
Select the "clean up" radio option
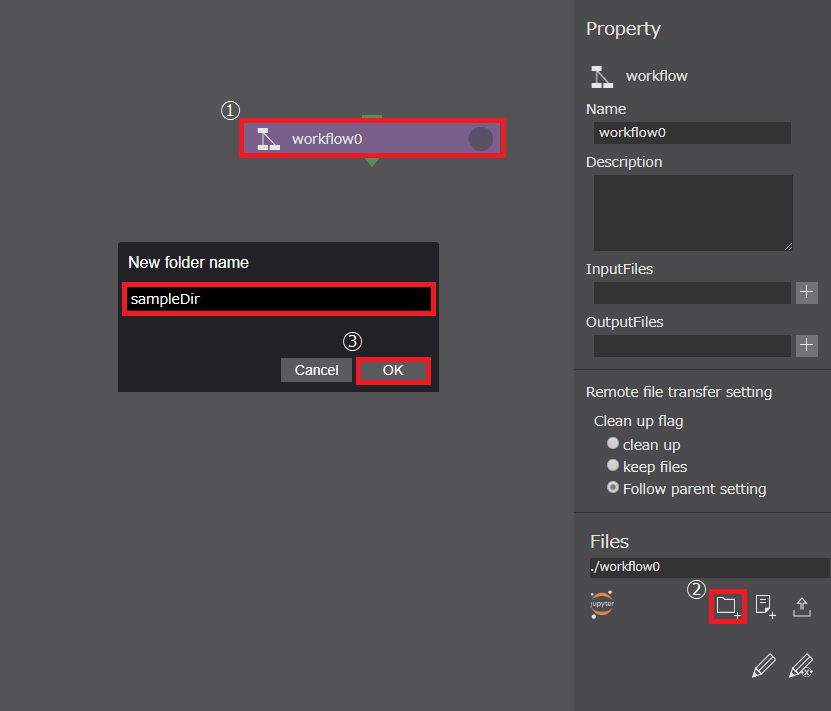pos(613,443)
